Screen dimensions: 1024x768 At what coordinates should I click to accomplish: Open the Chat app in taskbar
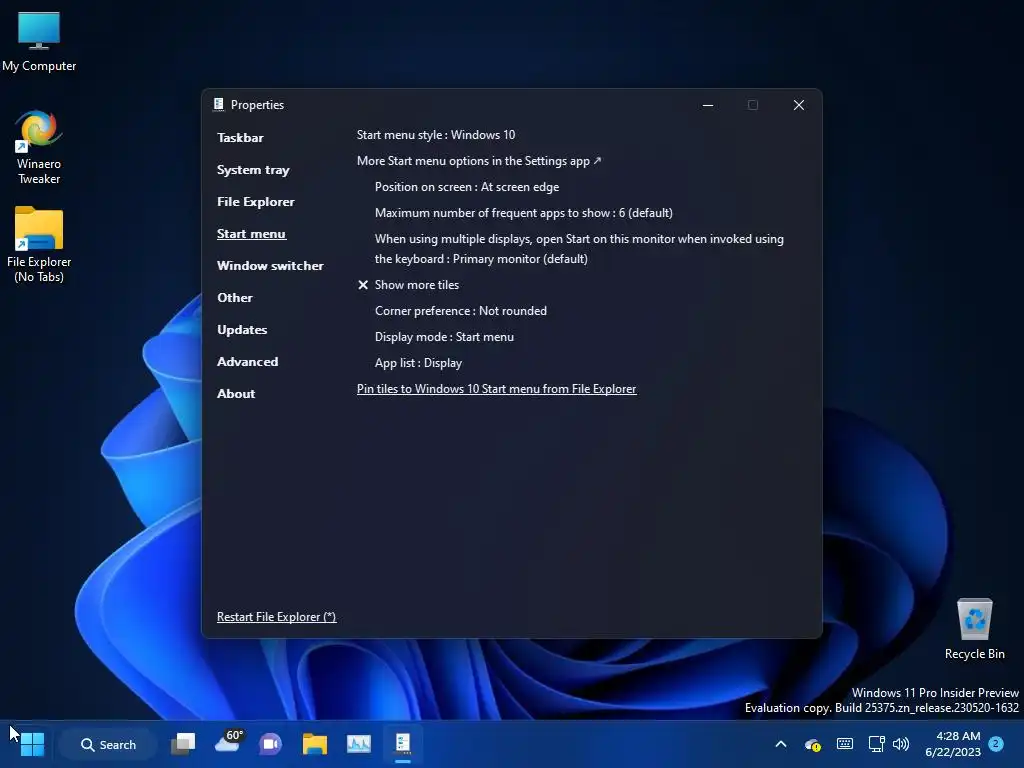(270, 744)
